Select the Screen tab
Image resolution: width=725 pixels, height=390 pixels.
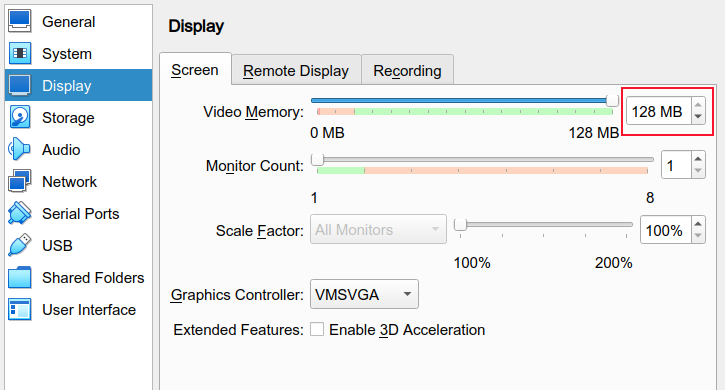(195, 69)
